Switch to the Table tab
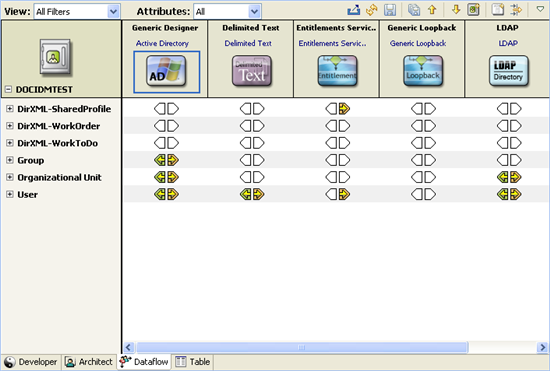This screenshot has width=550, height=371. pos(193,362)
